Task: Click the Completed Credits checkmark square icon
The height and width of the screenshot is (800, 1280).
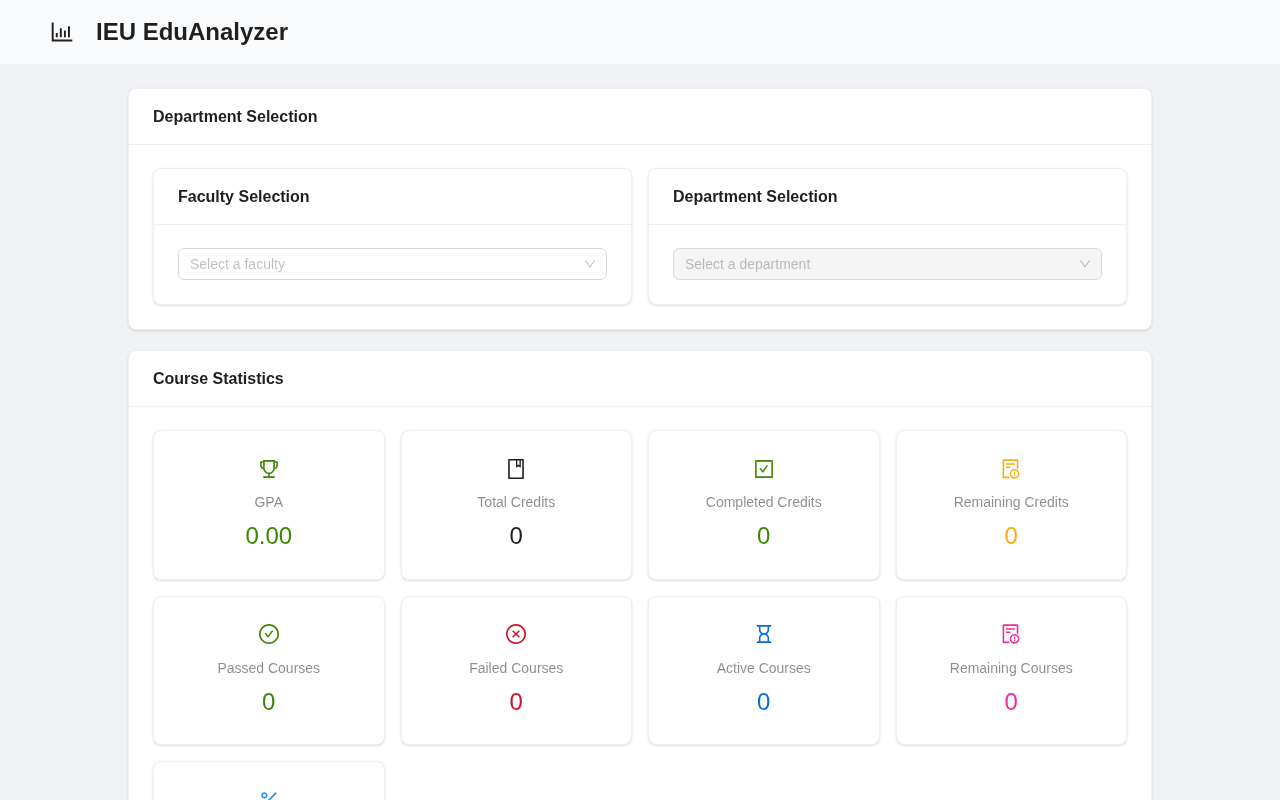Action: point(764,469)
